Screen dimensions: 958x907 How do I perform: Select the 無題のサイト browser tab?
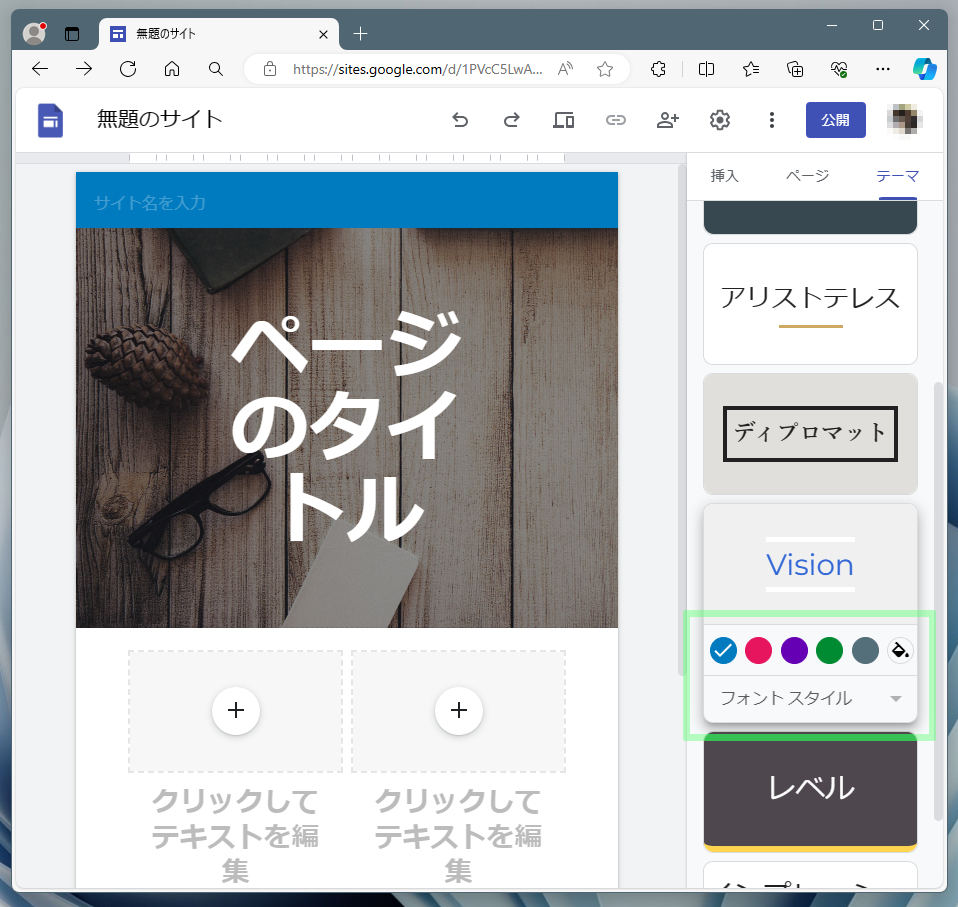point(219,34)
